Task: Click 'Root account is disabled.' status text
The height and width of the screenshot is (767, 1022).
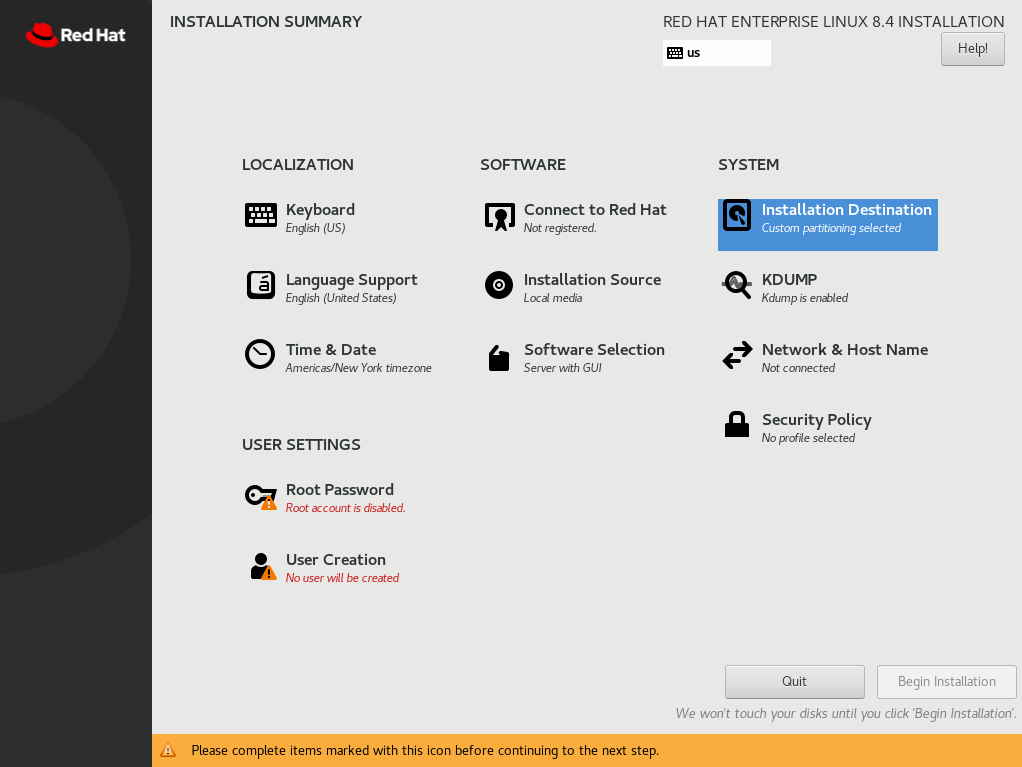Action: (345, 508)
